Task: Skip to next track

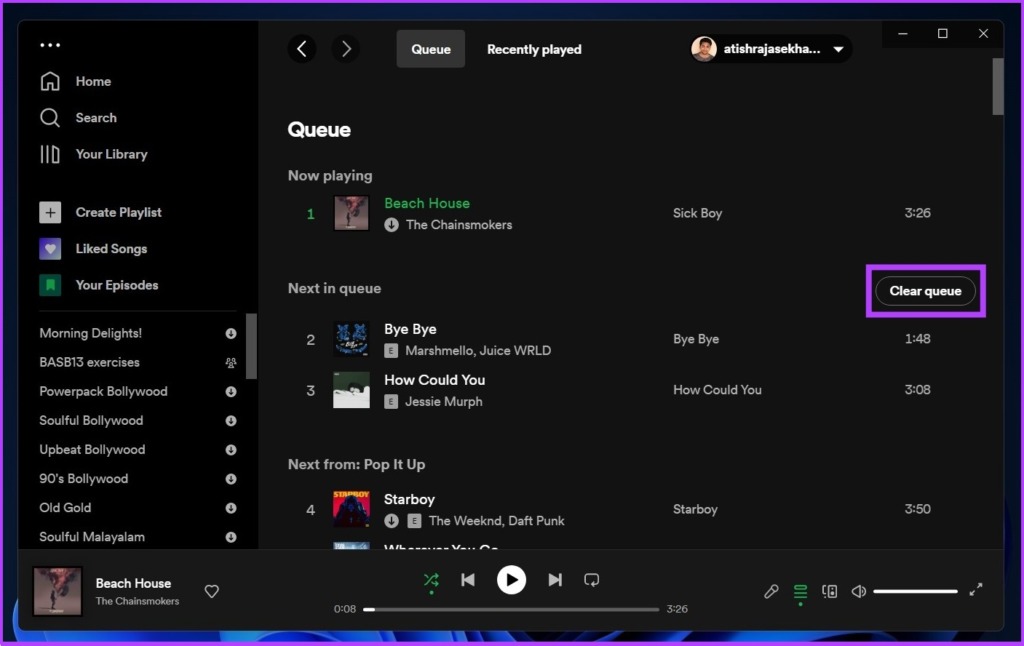Action: [555, 580]
